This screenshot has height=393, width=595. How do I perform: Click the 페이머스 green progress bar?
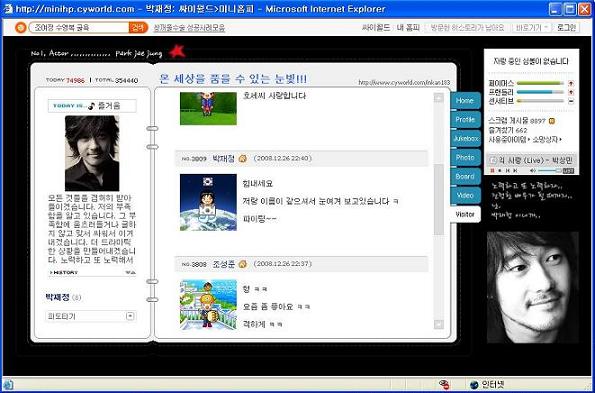[540, 83]
